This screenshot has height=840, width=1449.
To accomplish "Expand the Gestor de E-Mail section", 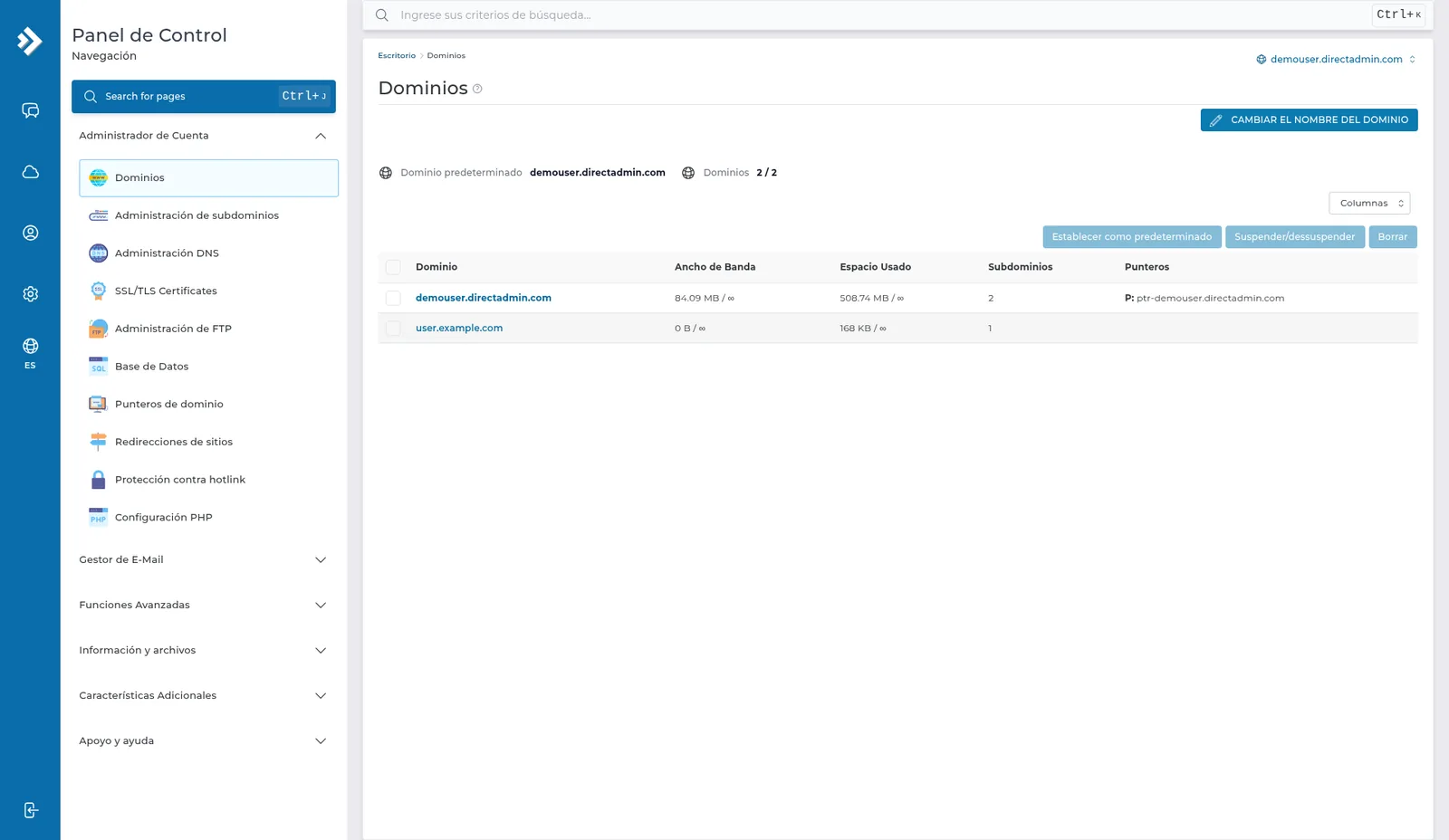I will point(204,559).
